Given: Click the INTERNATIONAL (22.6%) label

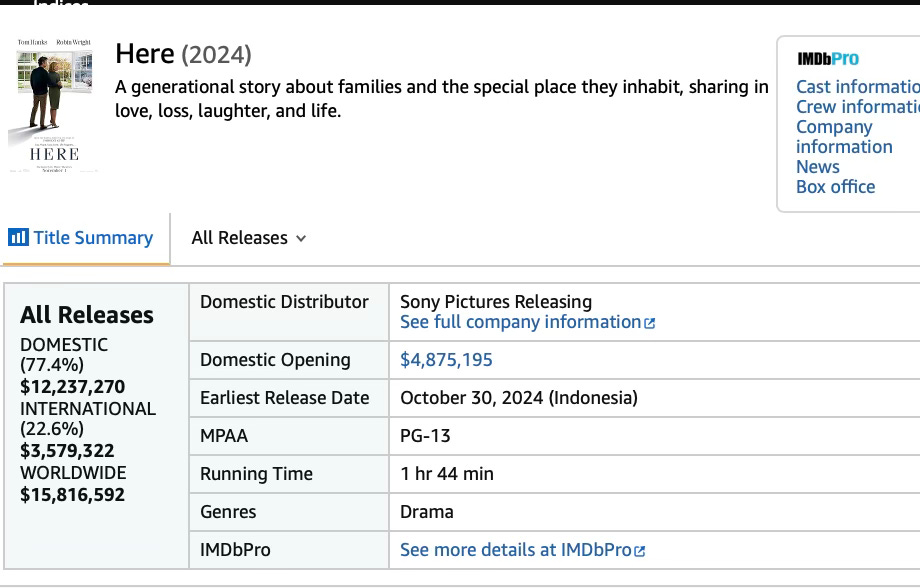Looking at the screenshot, I should coord(88,418).
